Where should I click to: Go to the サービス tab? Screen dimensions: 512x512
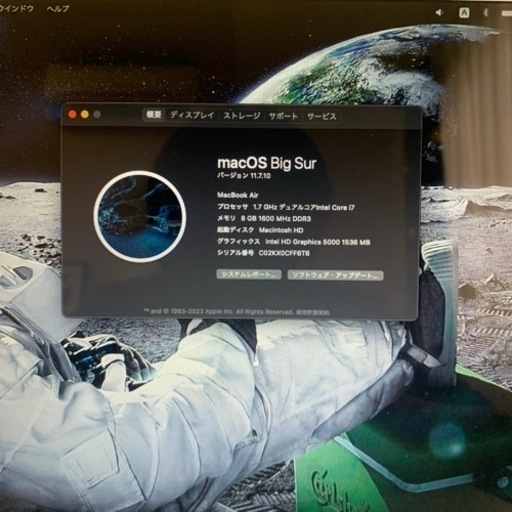[x=322, y=116]
